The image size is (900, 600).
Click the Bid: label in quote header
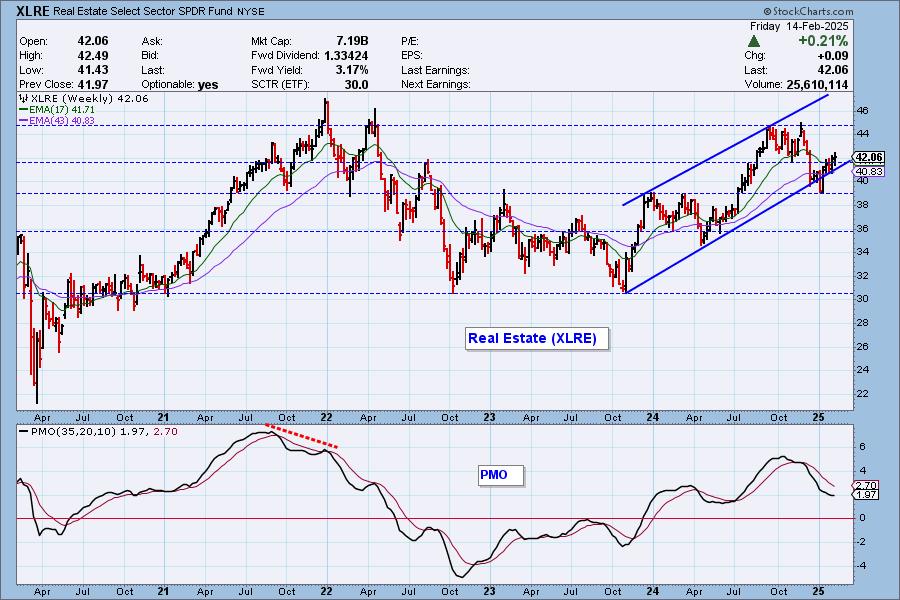tap(150, 56)
